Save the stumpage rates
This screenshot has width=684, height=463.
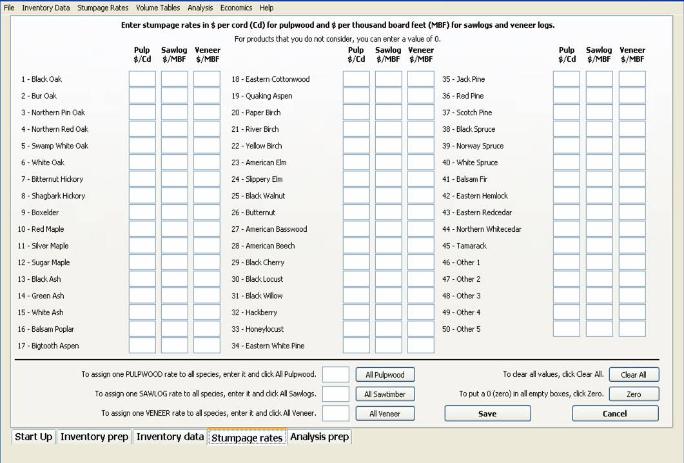click(487, 413)
